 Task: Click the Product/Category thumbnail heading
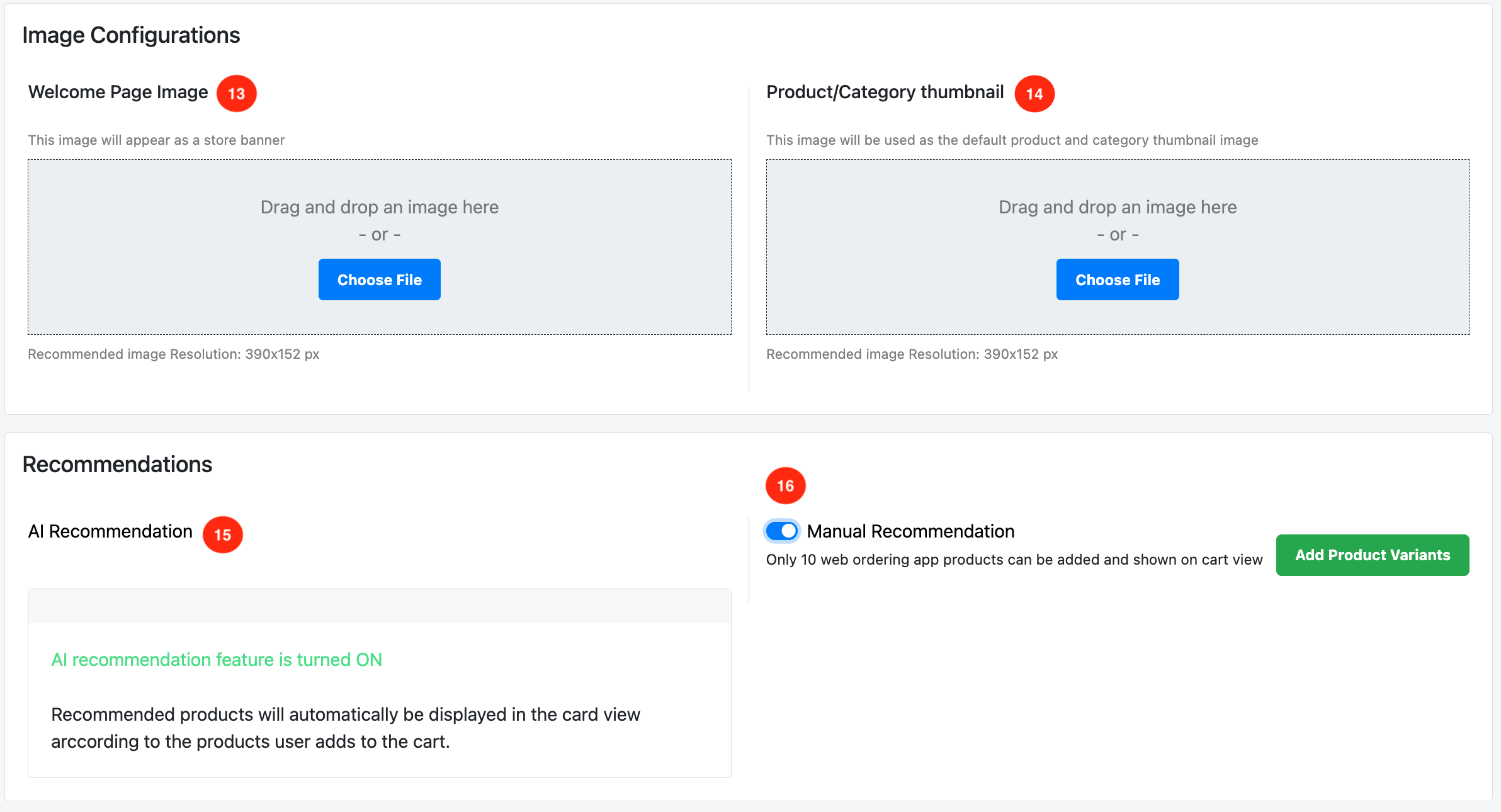pyautogui.click(x=885, y=92)
